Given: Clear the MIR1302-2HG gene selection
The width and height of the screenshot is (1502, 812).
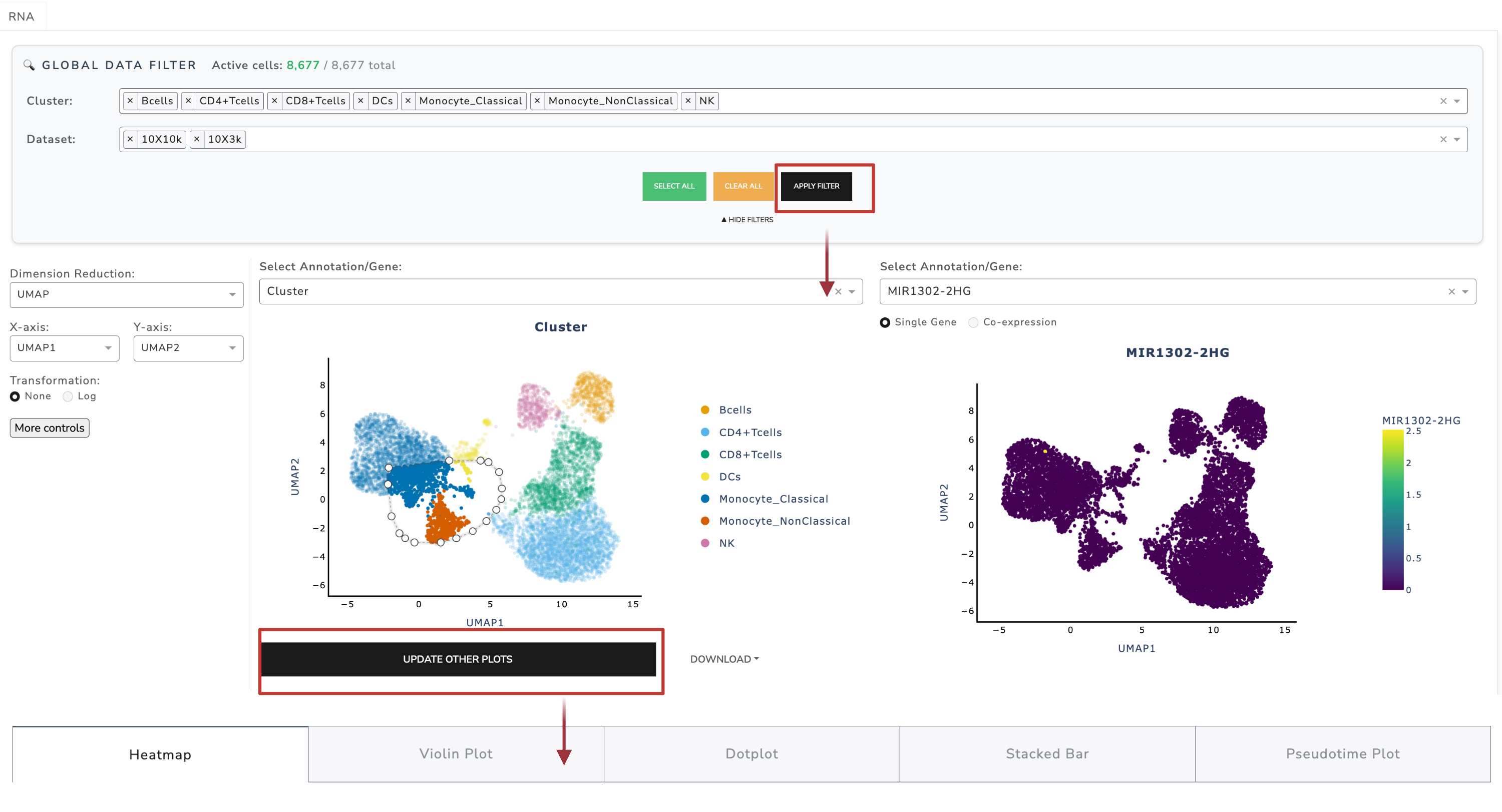Looking at the screenshot, I should point(1451,291).
